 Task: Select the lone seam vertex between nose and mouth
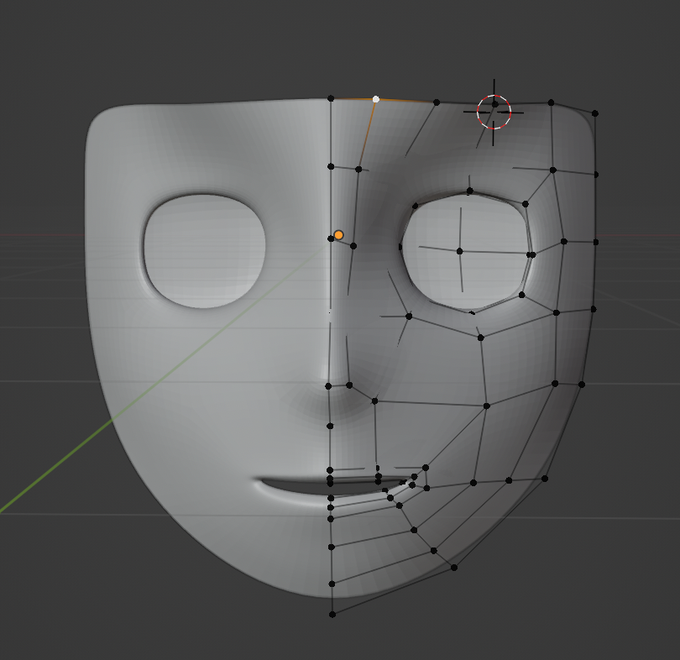(x=330, y=426)
